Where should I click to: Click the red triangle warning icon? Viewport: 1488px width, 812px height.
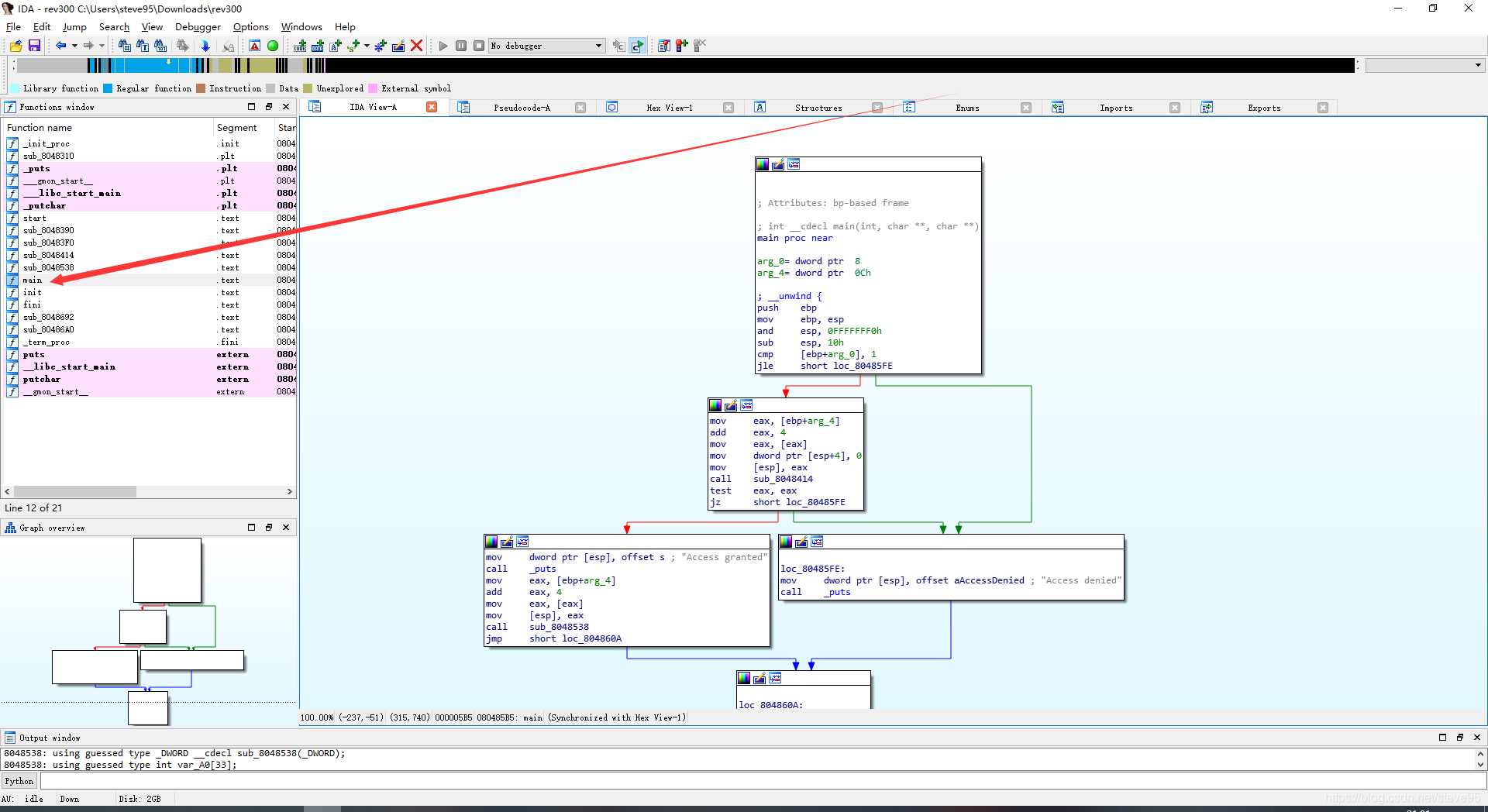pos(254,46)
